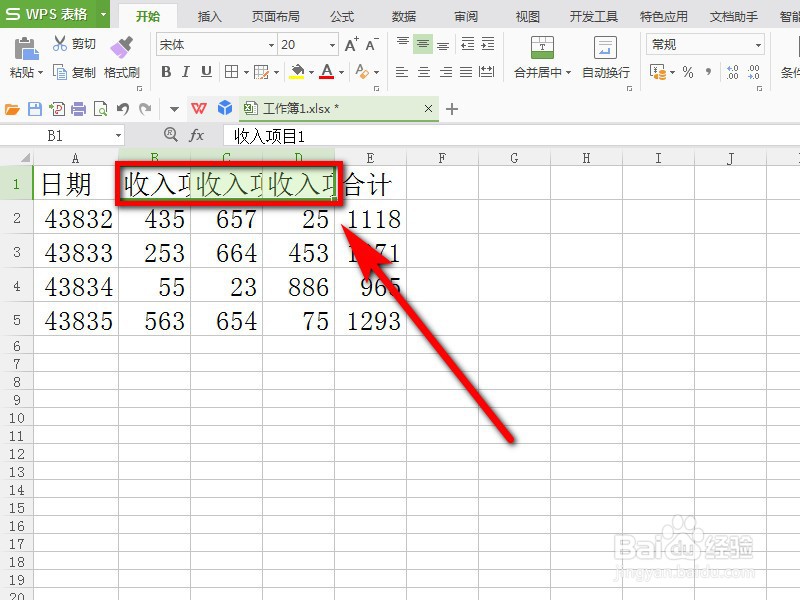The height and width of the screenshot is (600, 800).
Task: Expand fill color dropdown arrow
Action: 311,72
